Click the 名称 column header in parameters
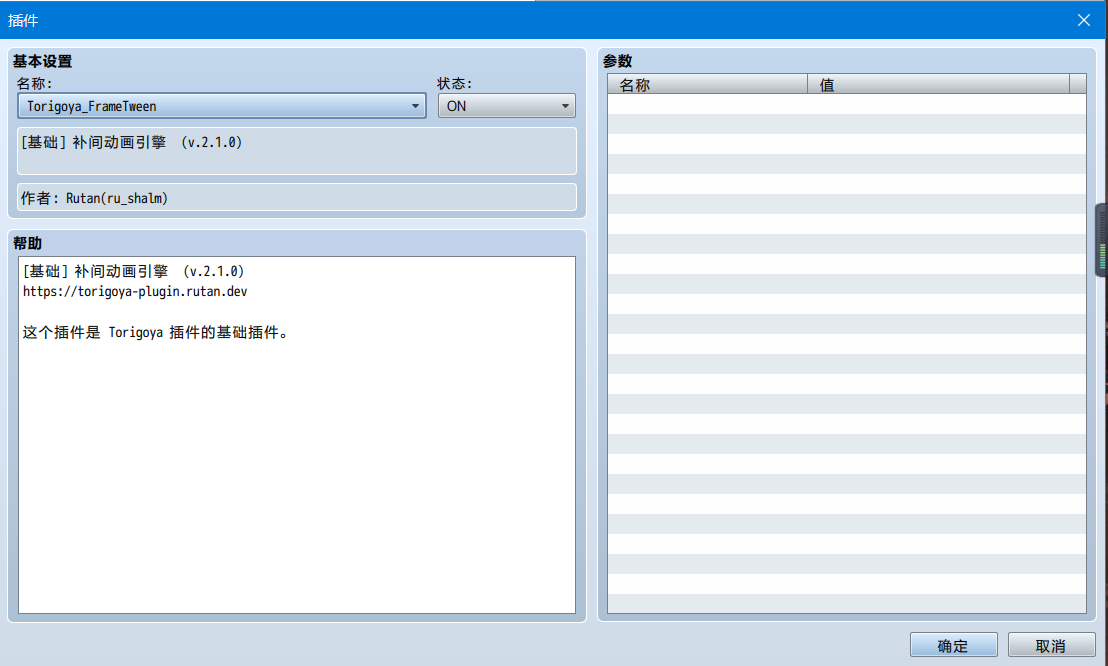This screenshot has height=666, width=1108. coord(707,85)
